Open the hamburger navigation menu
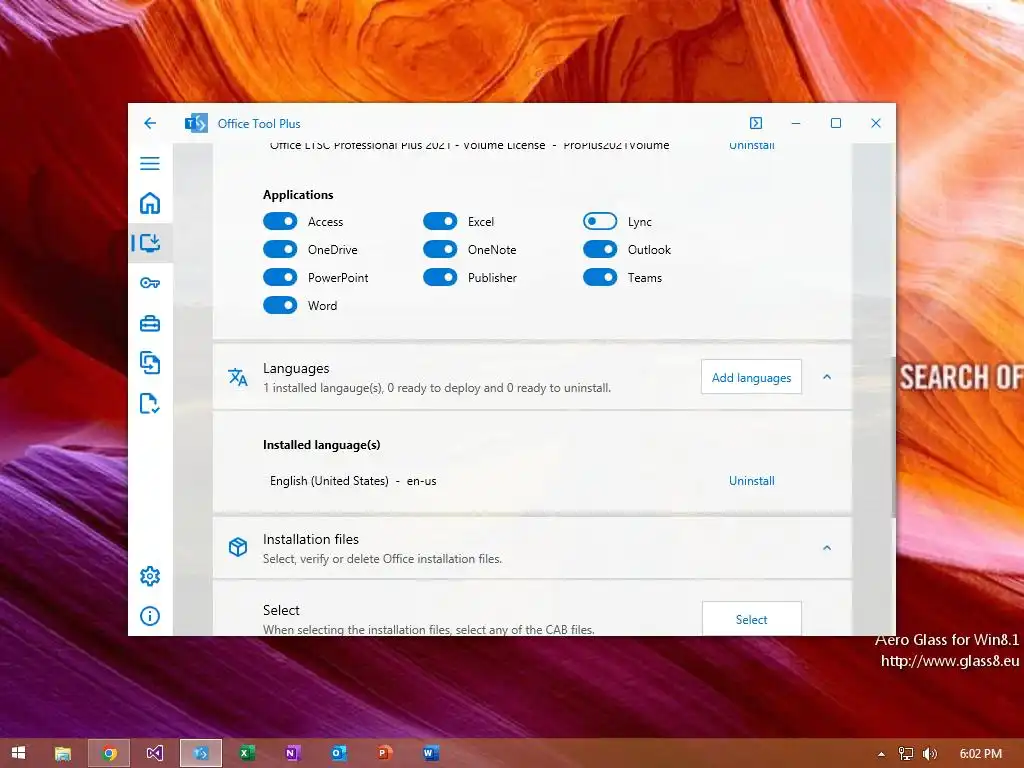 tap(150, 163)
